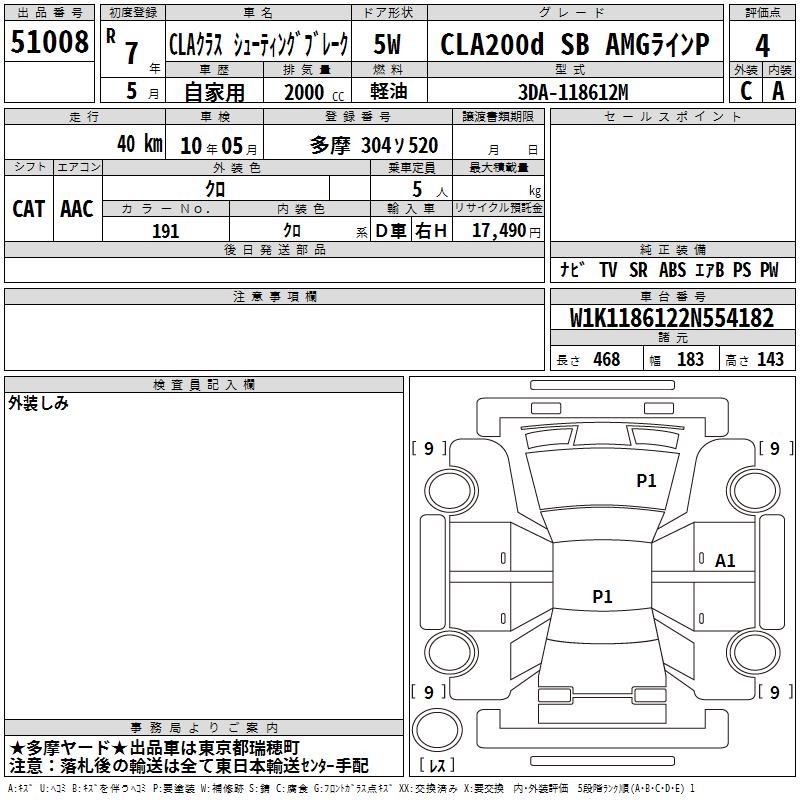The image size is (800, 800).
Task: Click the セールスポイント section header
Action: click(672, 117)
